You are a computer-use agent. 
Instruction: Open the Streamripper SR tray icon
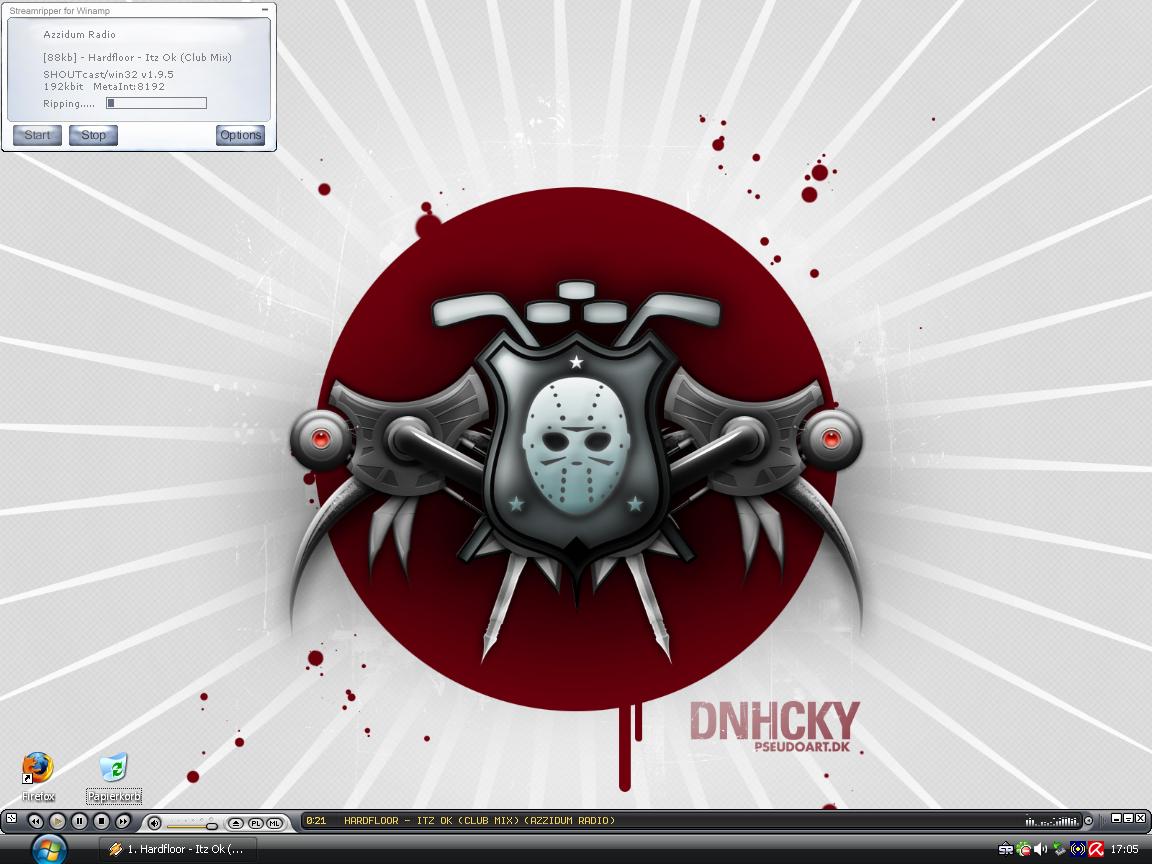(1007, 849)
